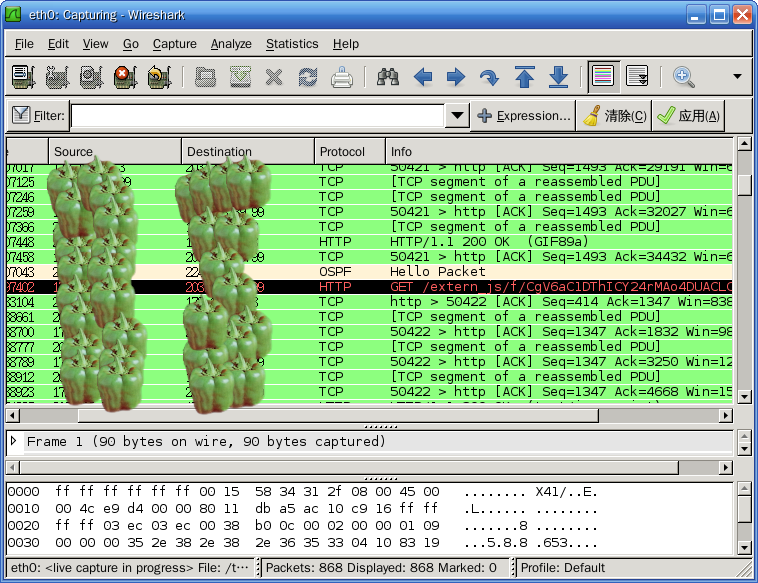Select row with Ack=32027

(369, 212)
